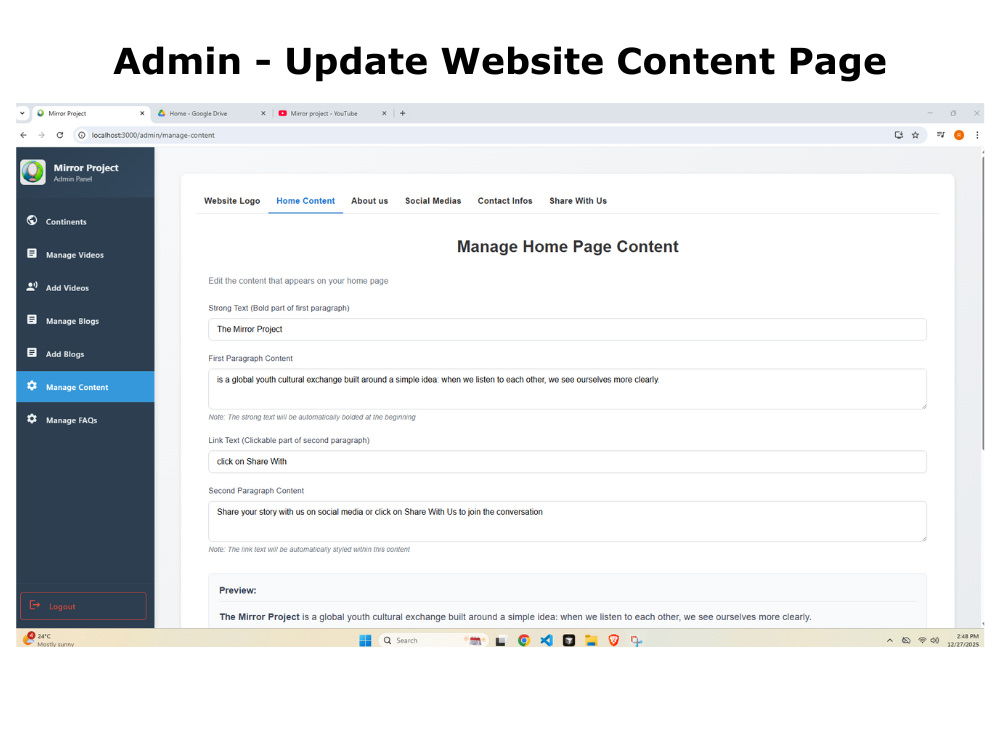Open a new browser tab with plus

click(x=402, y=114)
